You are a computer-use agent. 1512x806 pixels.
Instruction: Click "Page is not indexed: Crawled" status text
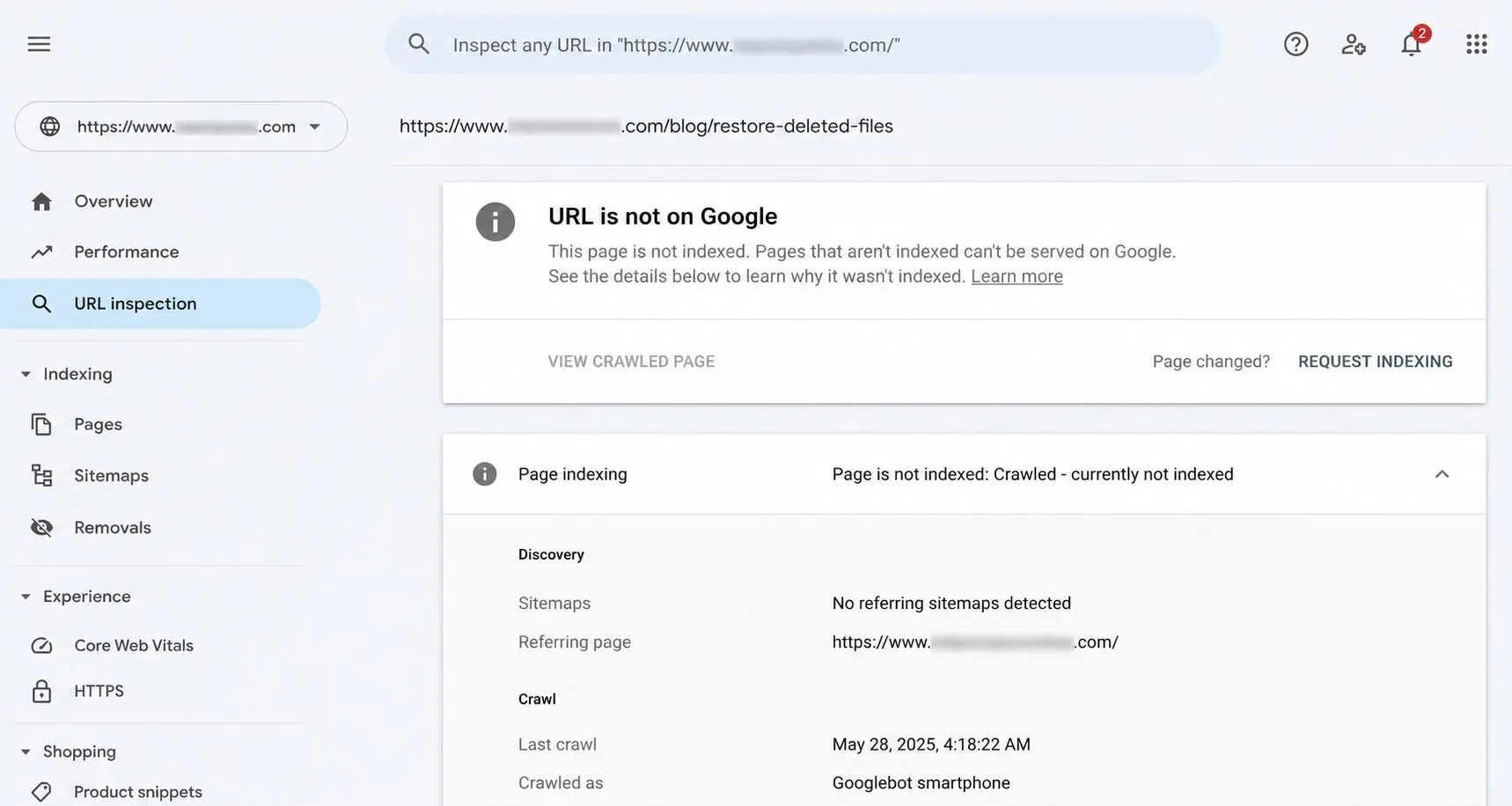1032,474
